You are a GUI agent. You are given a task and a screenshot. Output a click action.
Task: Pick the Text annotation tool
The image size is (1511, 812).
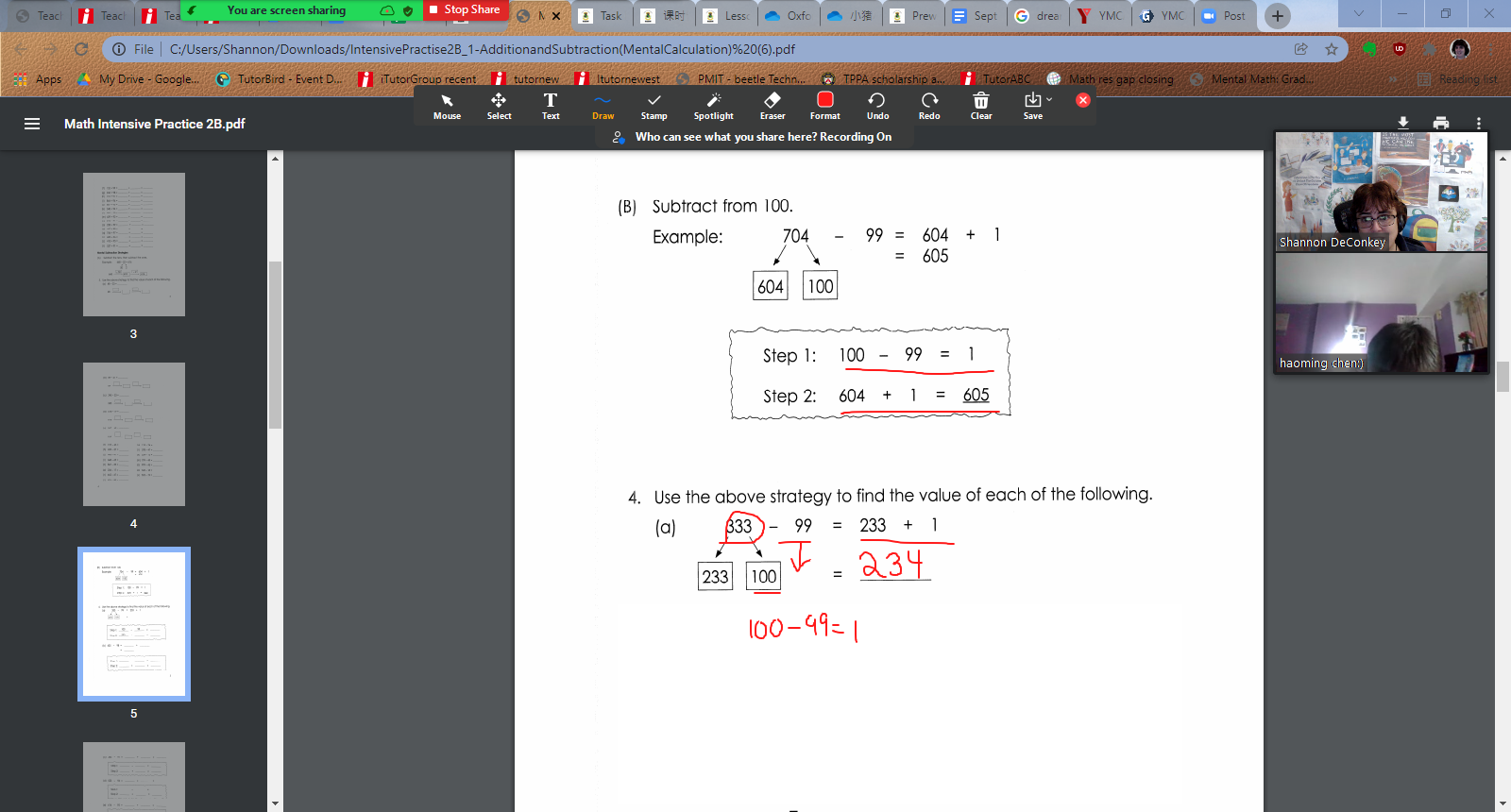(x=551, y=106)
